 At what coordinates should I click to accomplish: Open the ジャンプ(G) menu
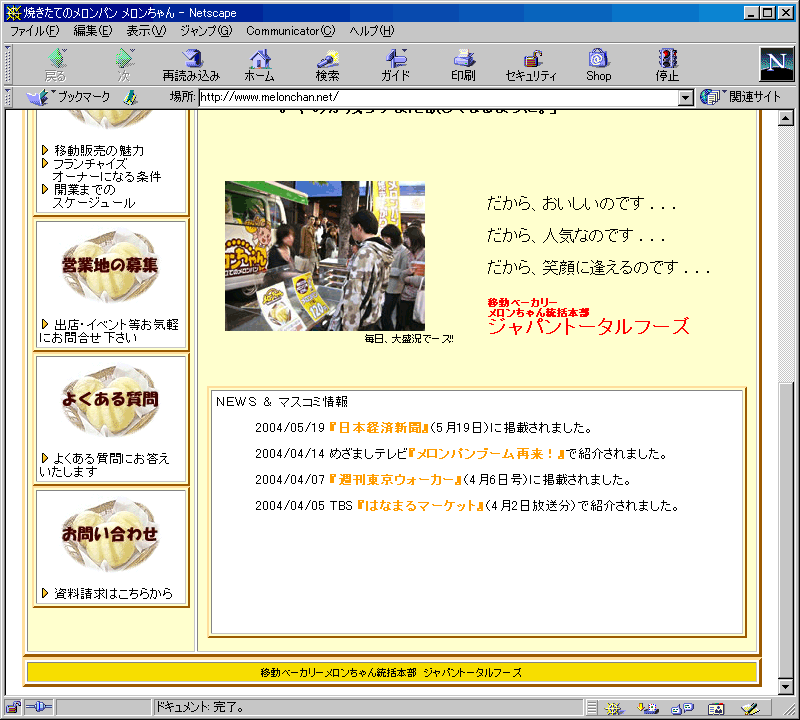(x=206, y=31)
